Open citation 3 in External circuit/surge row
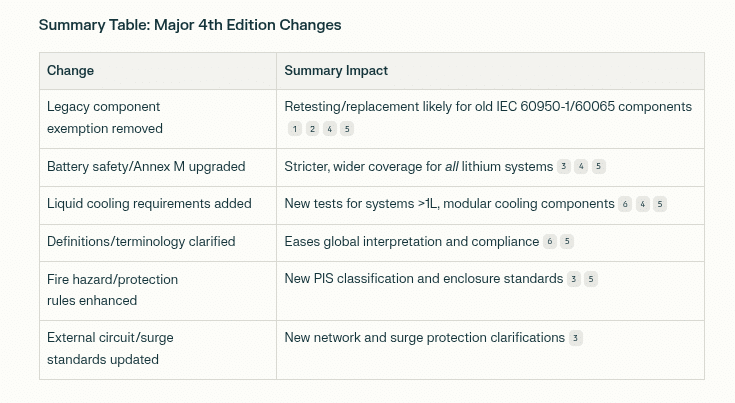 pyautogui.click(x=576, y=338)
